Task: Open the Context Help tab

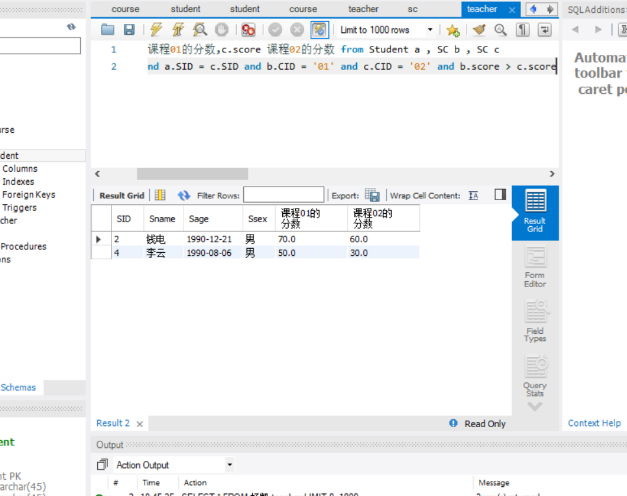Action: pyautogui.click(x=594, y=423)
